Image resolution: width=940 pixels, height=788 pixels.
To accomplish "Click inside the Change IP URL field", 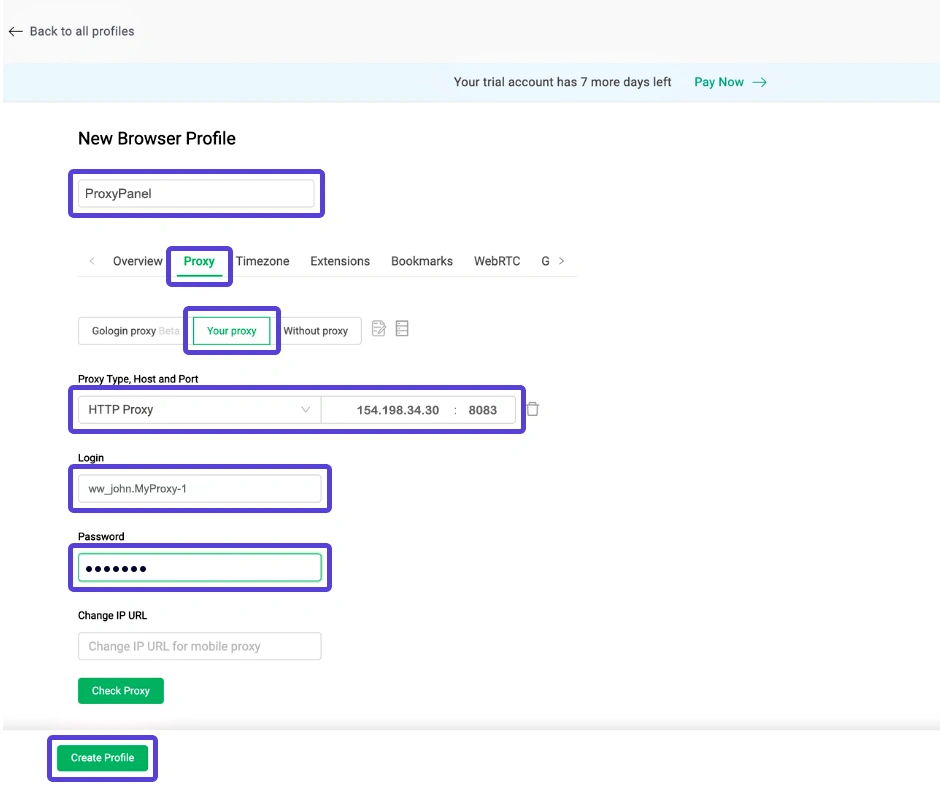I will [199, 646].
